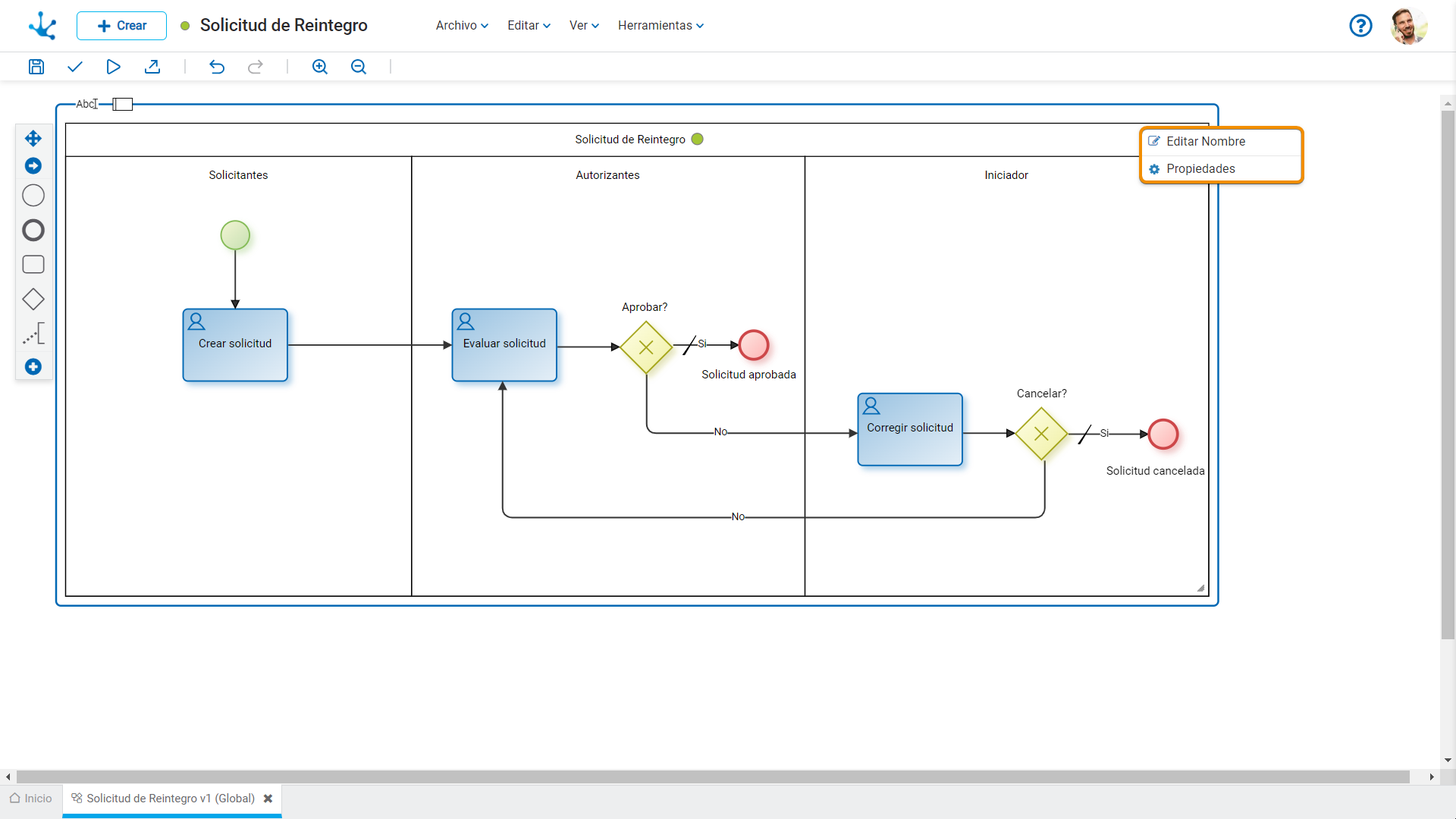
Task: Switch to the Inicio tab
Action: pos(31,799)
